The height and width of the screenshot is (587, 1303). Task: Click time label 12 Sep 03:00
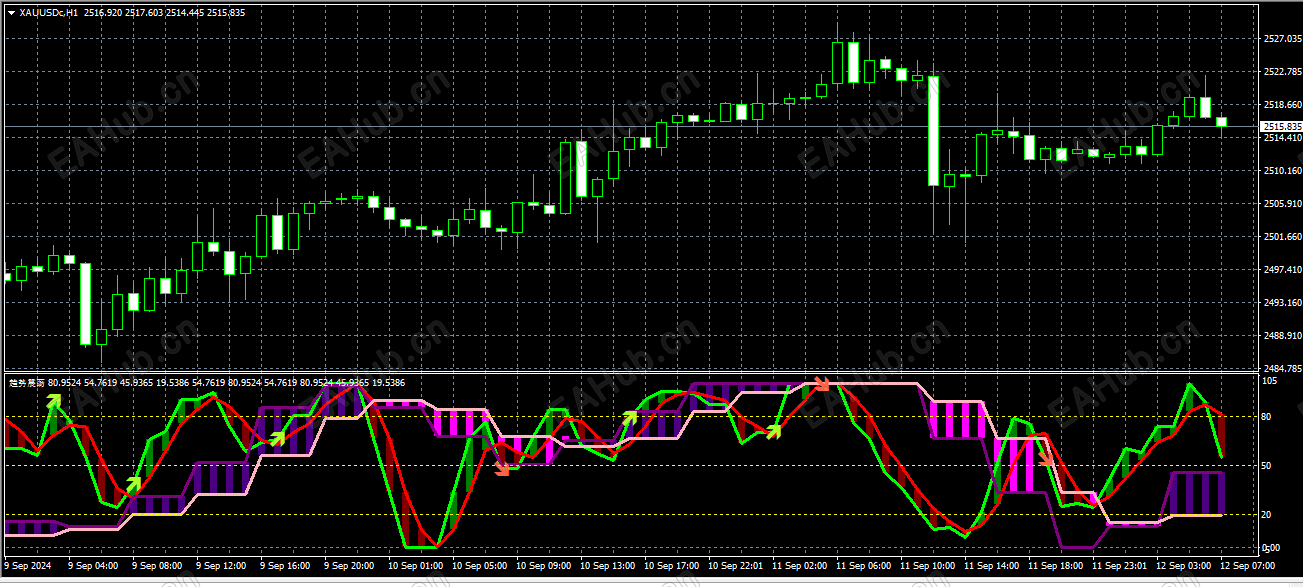tap(1186, 566)
